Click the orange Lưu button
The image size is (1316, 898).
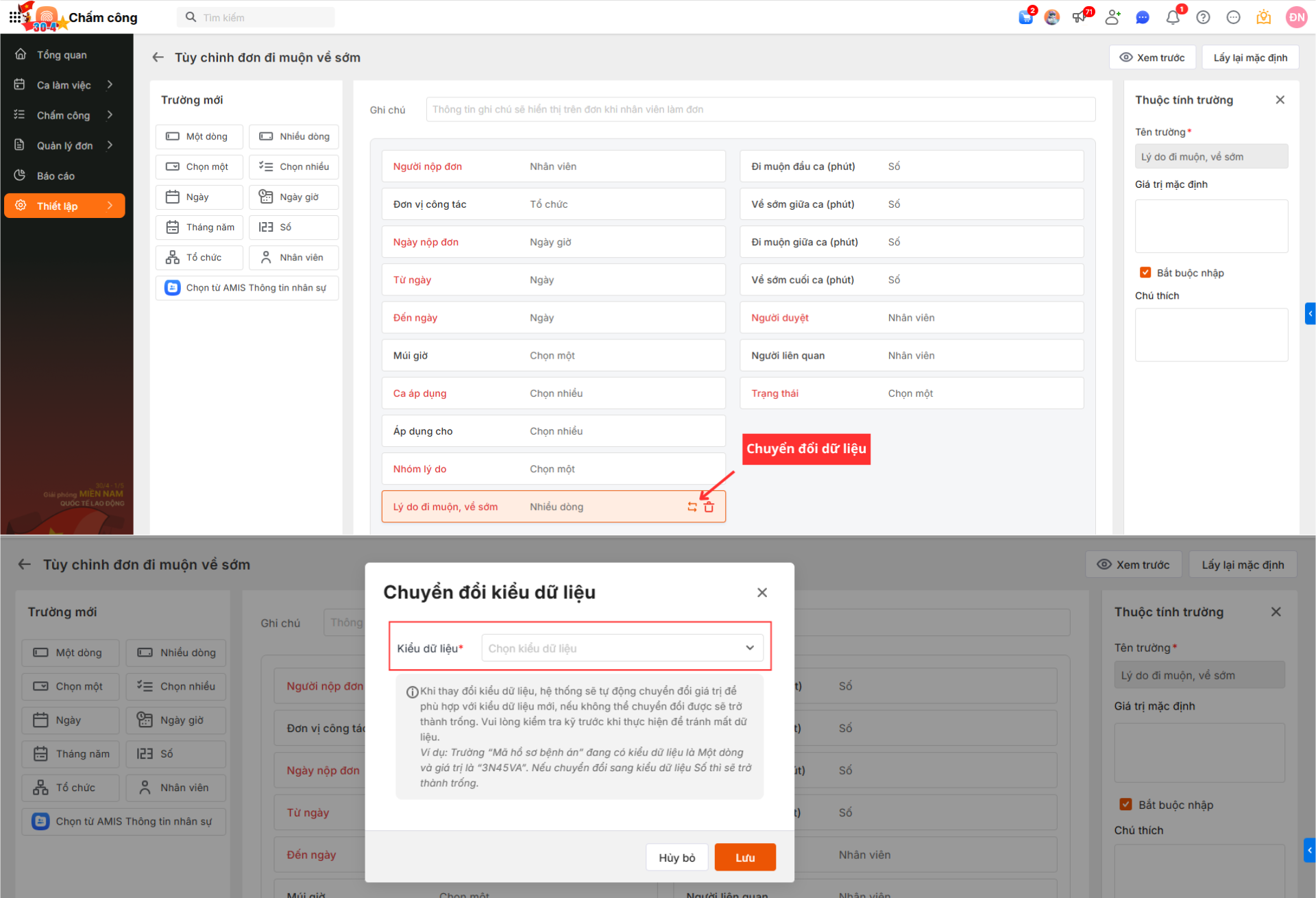[744, 858]
